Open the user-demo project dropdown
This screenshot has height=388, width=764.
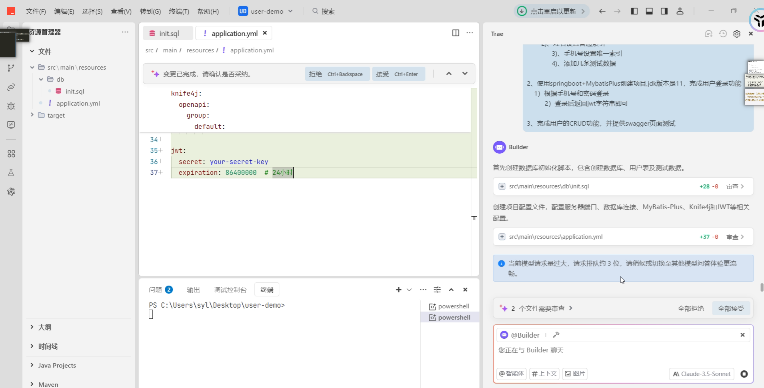coord(266,11)
